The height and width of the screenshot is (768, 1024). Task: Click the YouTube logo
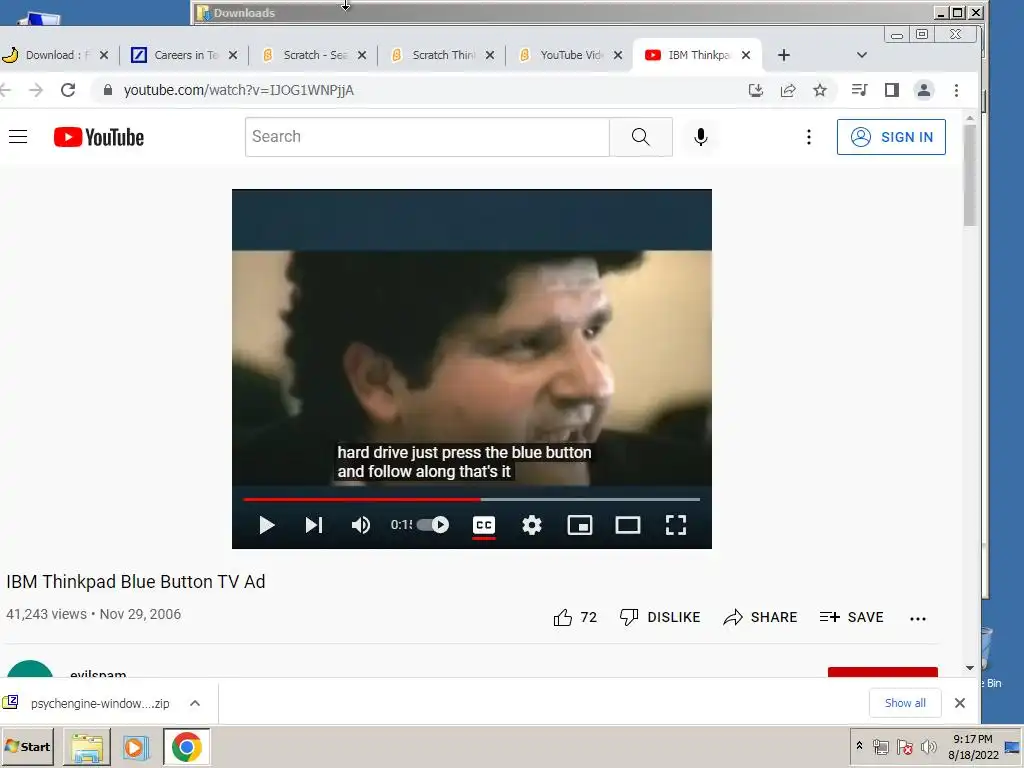pyautogui.click(x=99, y=137)
